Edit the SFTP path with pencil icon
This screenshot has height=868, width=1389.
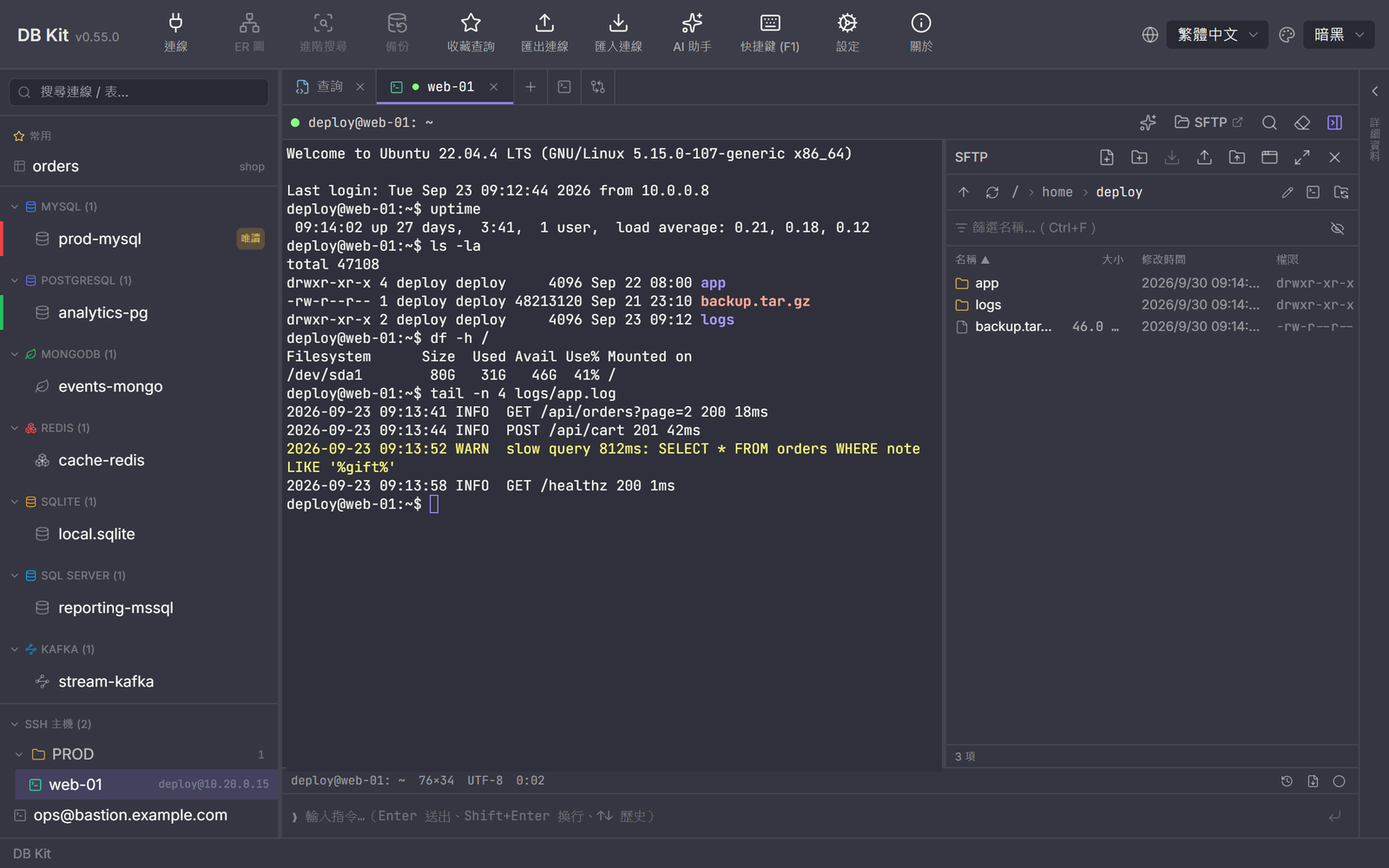(1287, 192)
